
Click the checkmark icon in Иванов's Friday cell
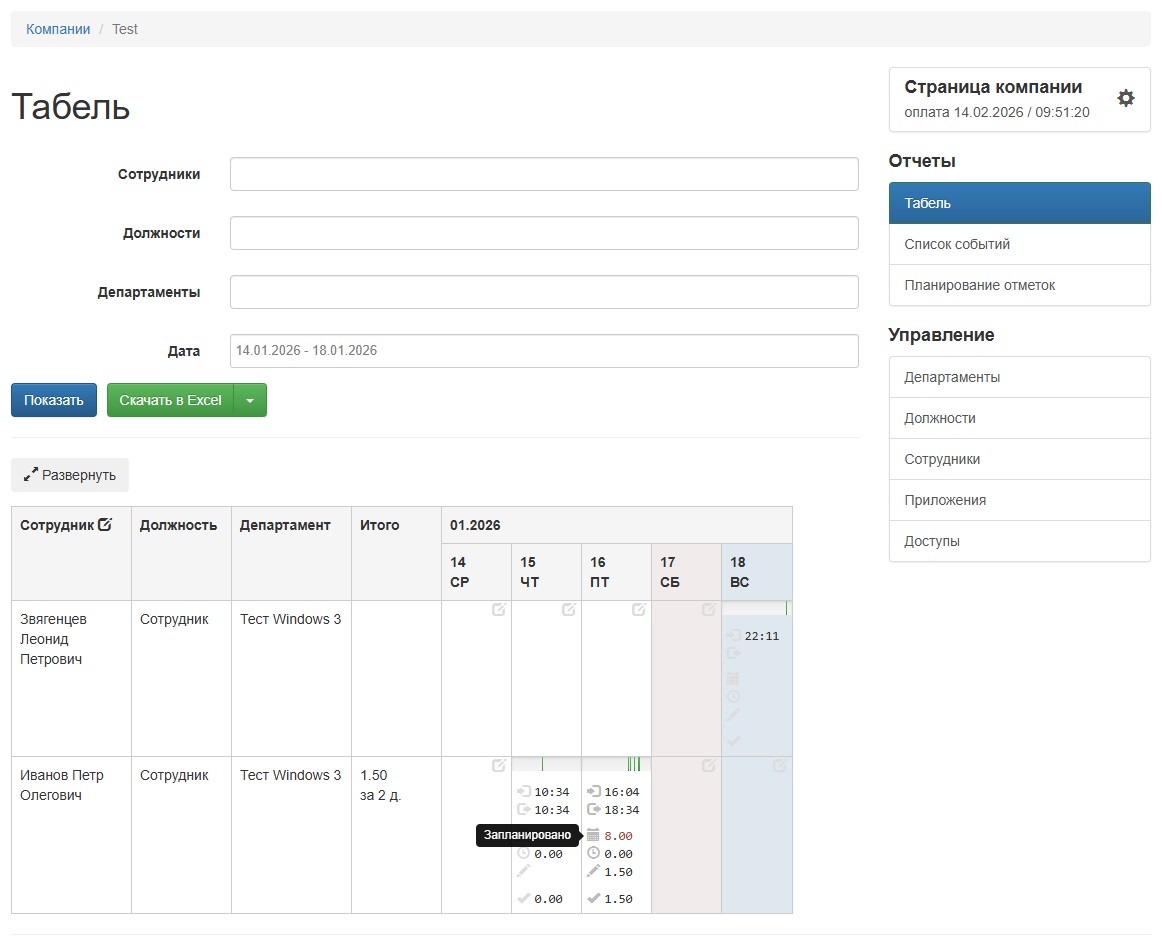point(593,899)
